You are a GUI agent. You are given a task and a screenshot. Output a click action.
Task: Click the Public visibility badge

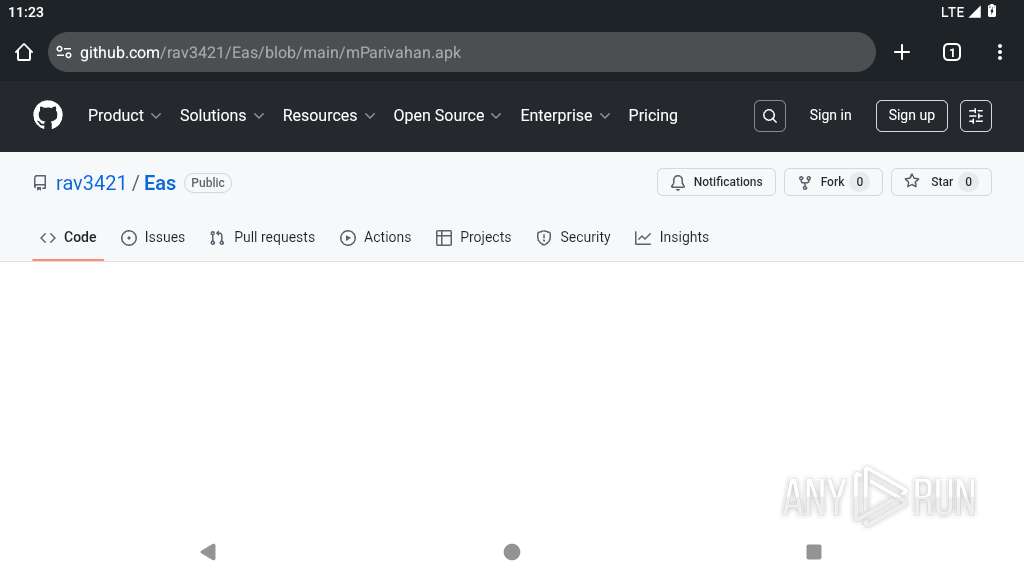(208, 183)
